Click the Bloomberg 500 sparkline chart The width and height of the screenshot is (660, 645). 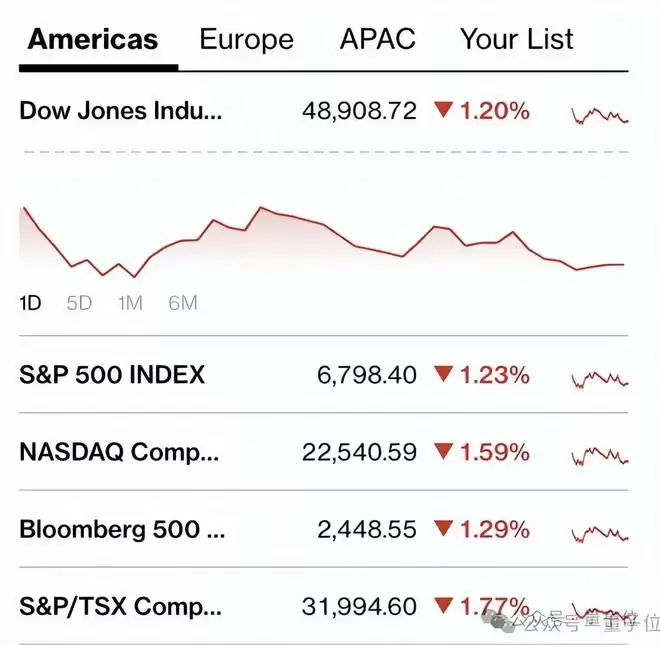600,532
